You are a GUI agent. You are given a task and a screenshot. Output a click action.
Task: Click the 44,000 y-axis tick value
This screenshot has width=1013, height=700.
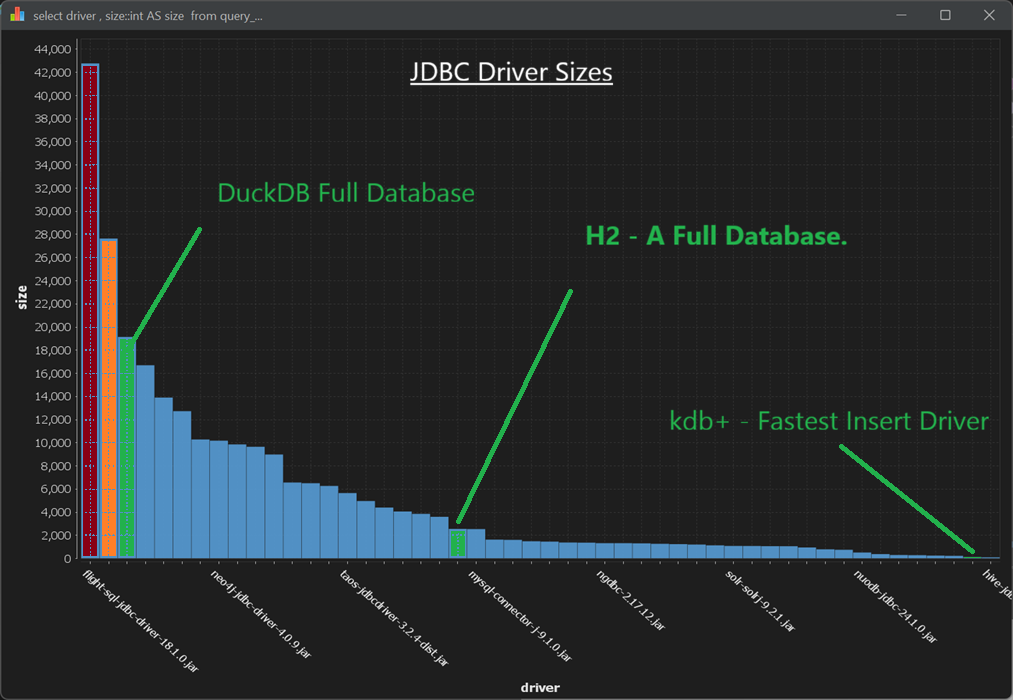[53, 49]
